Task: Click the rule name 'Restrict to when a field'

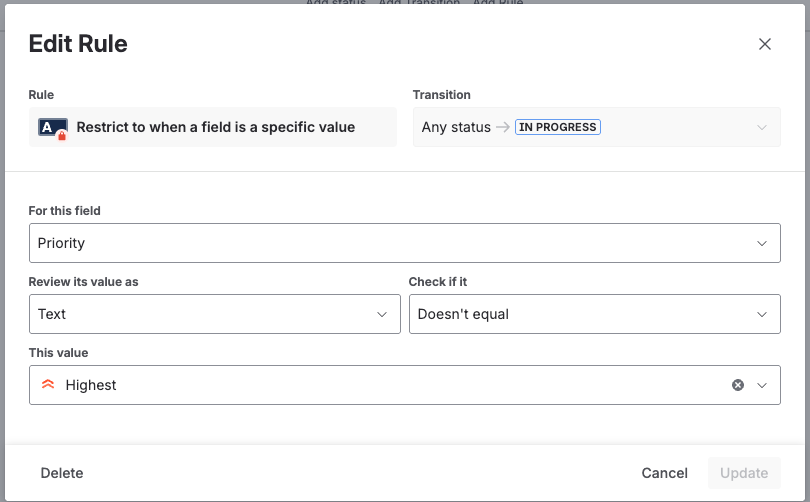Action: pos(216,128)
